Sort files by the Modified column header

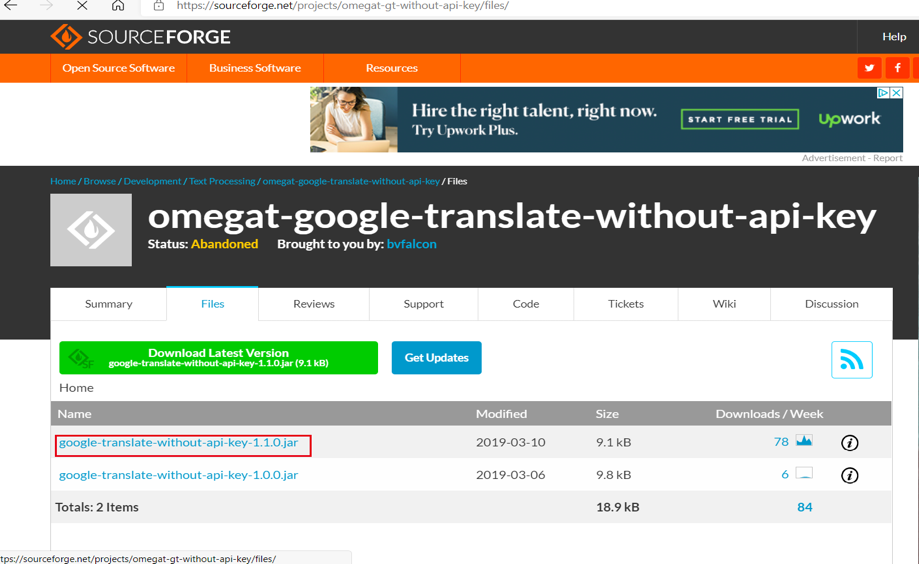click(501, 414)
